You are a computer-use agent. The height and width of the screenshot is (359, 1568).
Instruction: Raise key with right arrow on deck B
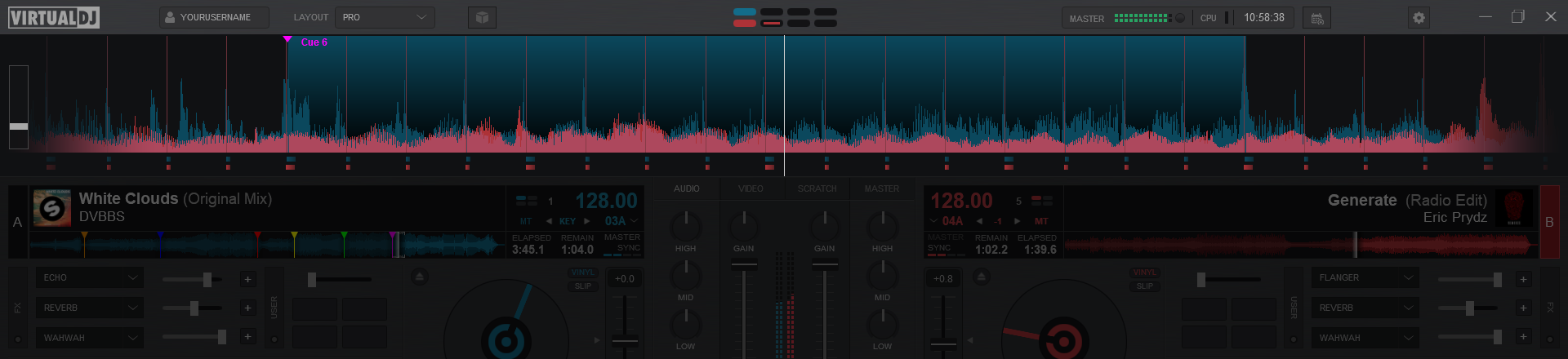tap(1017, 221)
